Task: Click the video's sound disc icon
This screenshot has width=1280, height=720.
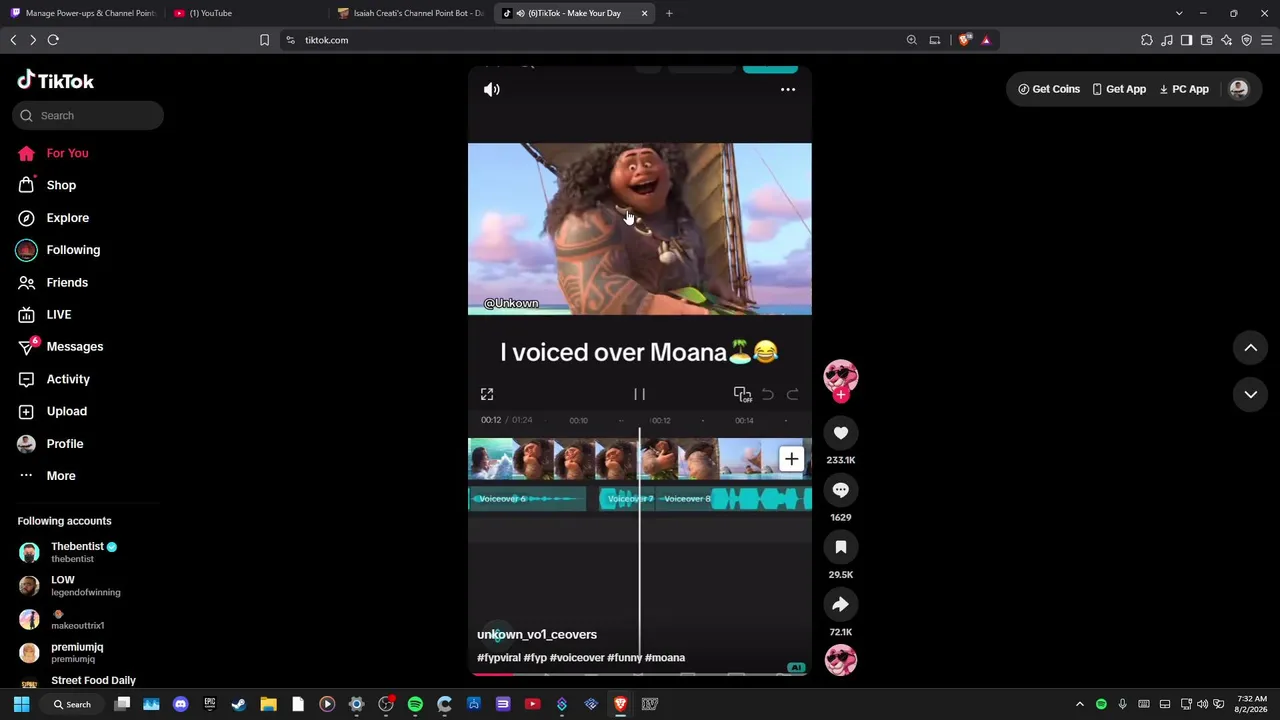Action: coord(841,661)
